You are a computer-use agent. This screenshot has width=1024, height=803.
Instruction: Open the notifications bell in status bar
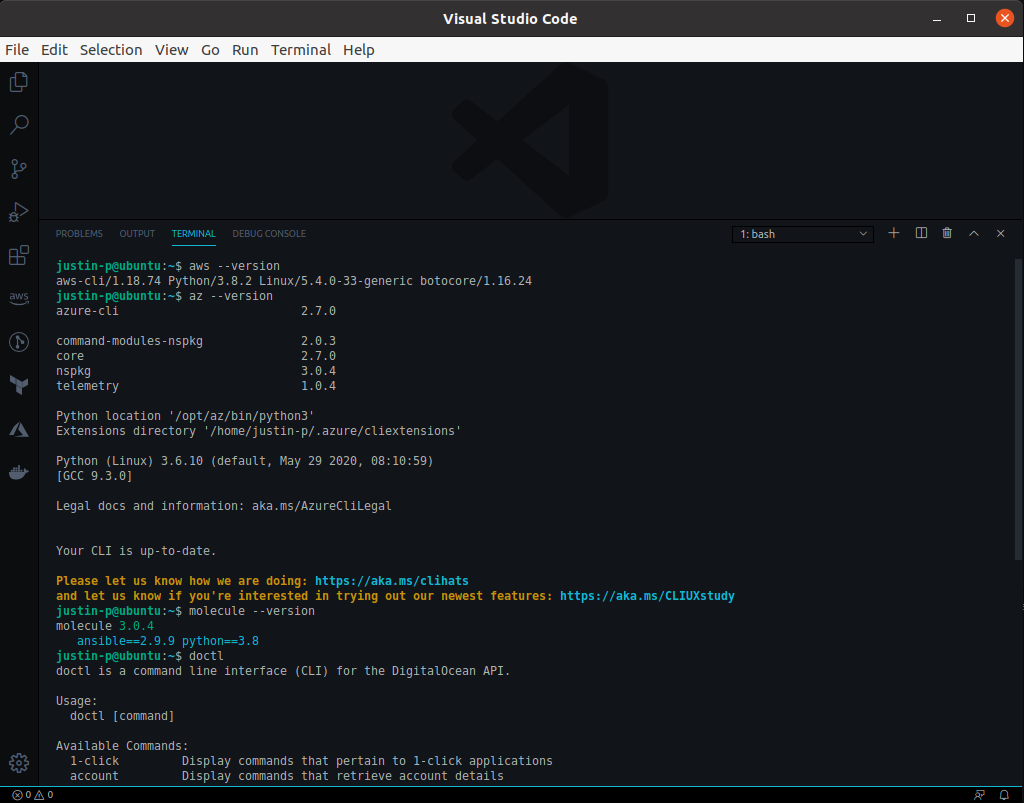click(1004, 795)
